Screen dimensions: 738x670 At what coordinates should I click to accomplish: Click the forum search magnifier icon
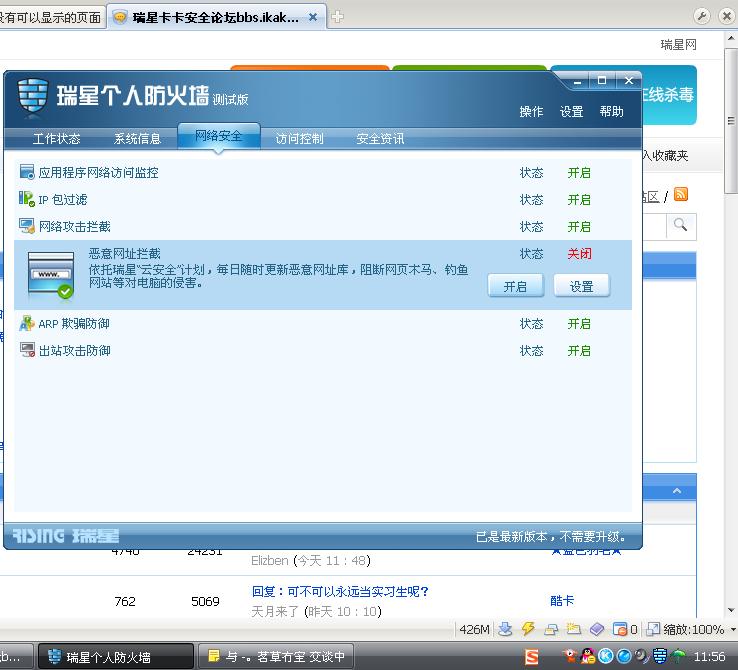(x=681, y=225)
